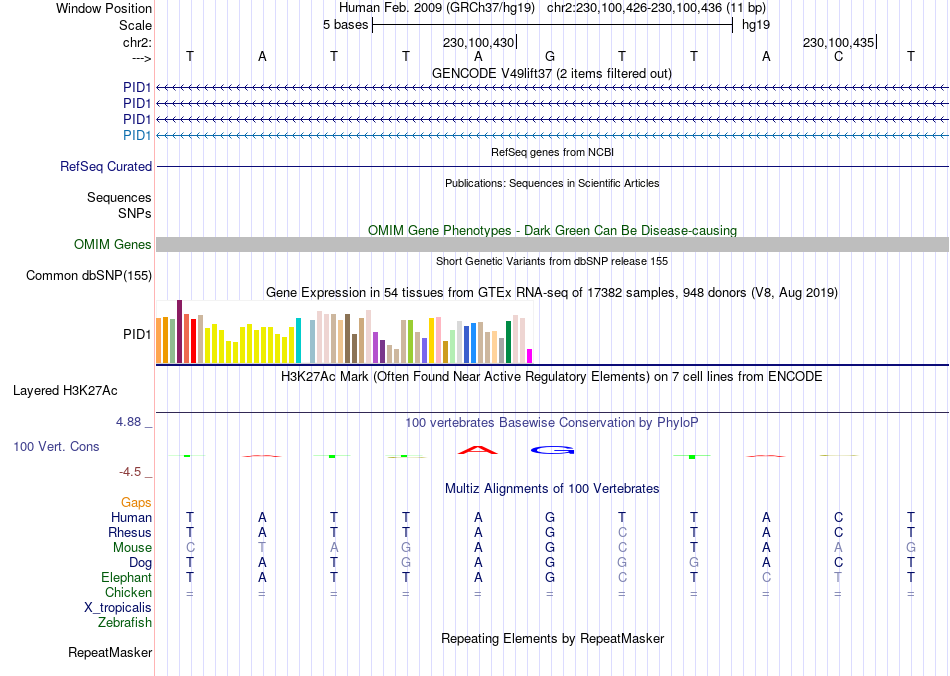Click the GENCODE V49lift37 track title

552,73
